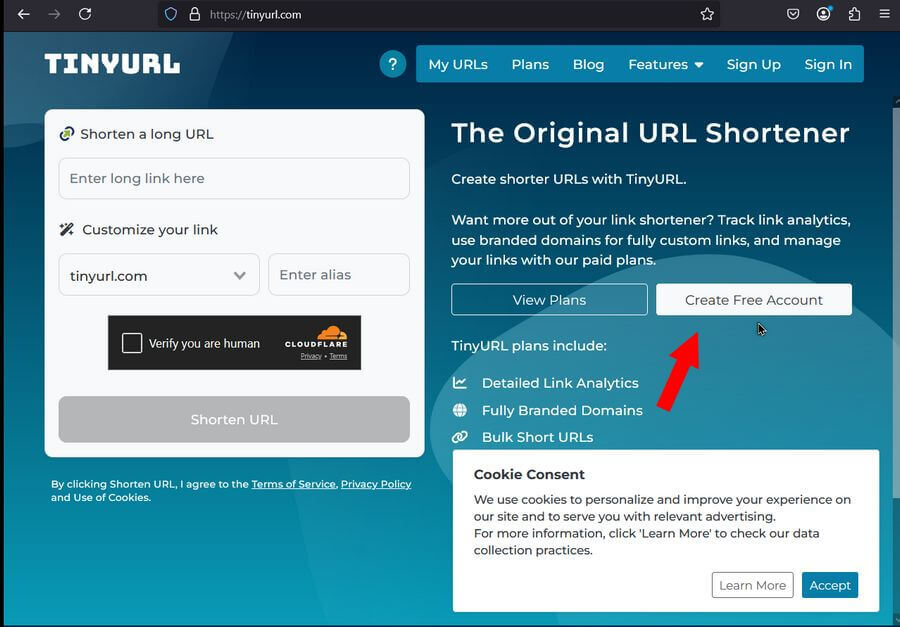Click the browser address bar URL
900x627 pixels.
(x=255, y=14)
